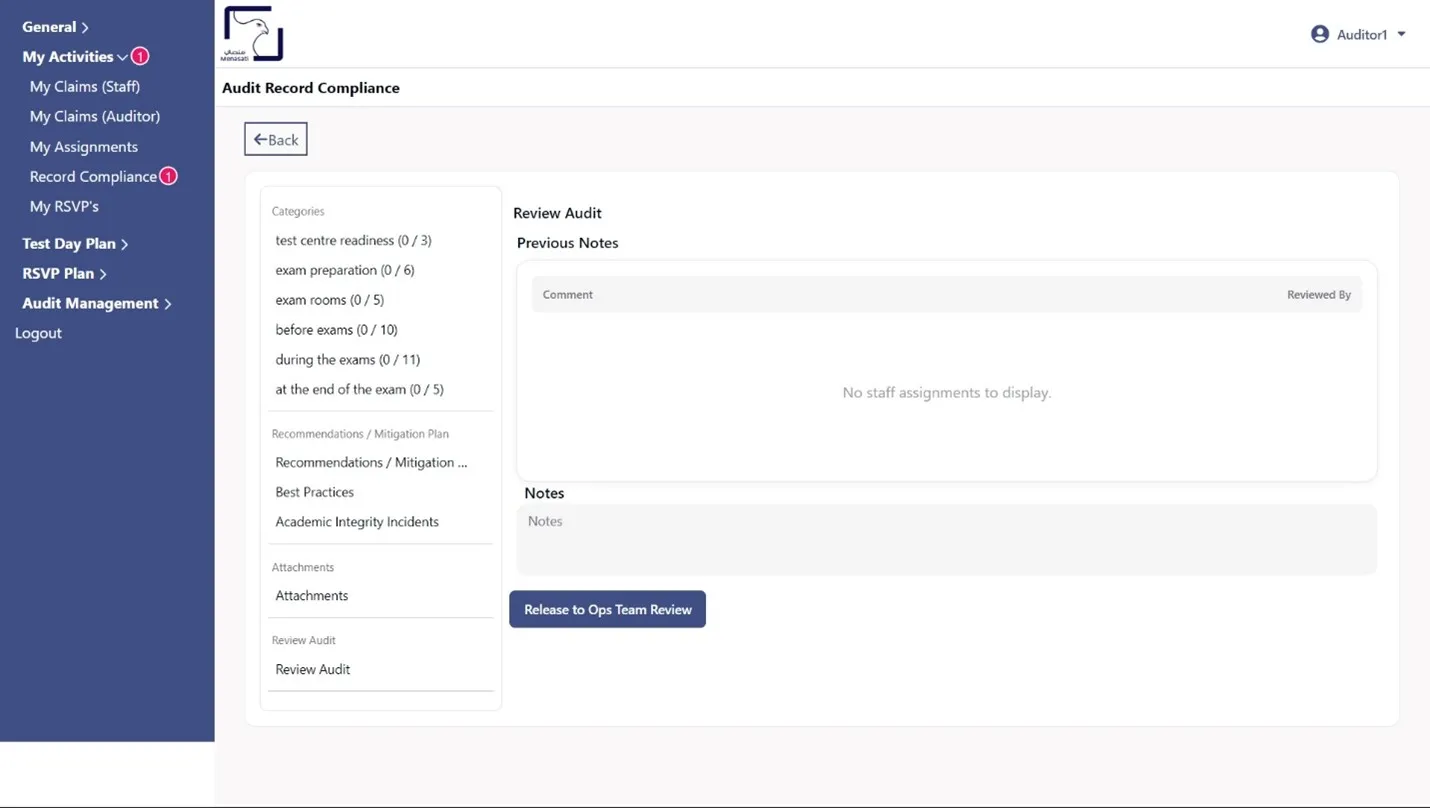Viewport: 1430px width, 808px height.
Task: Click into the Notes text field
Action: point(946,540)
